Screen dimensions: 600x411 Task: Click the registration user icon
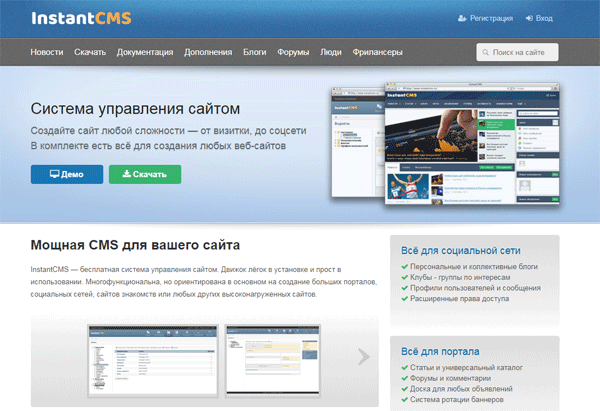coord(462,18)
